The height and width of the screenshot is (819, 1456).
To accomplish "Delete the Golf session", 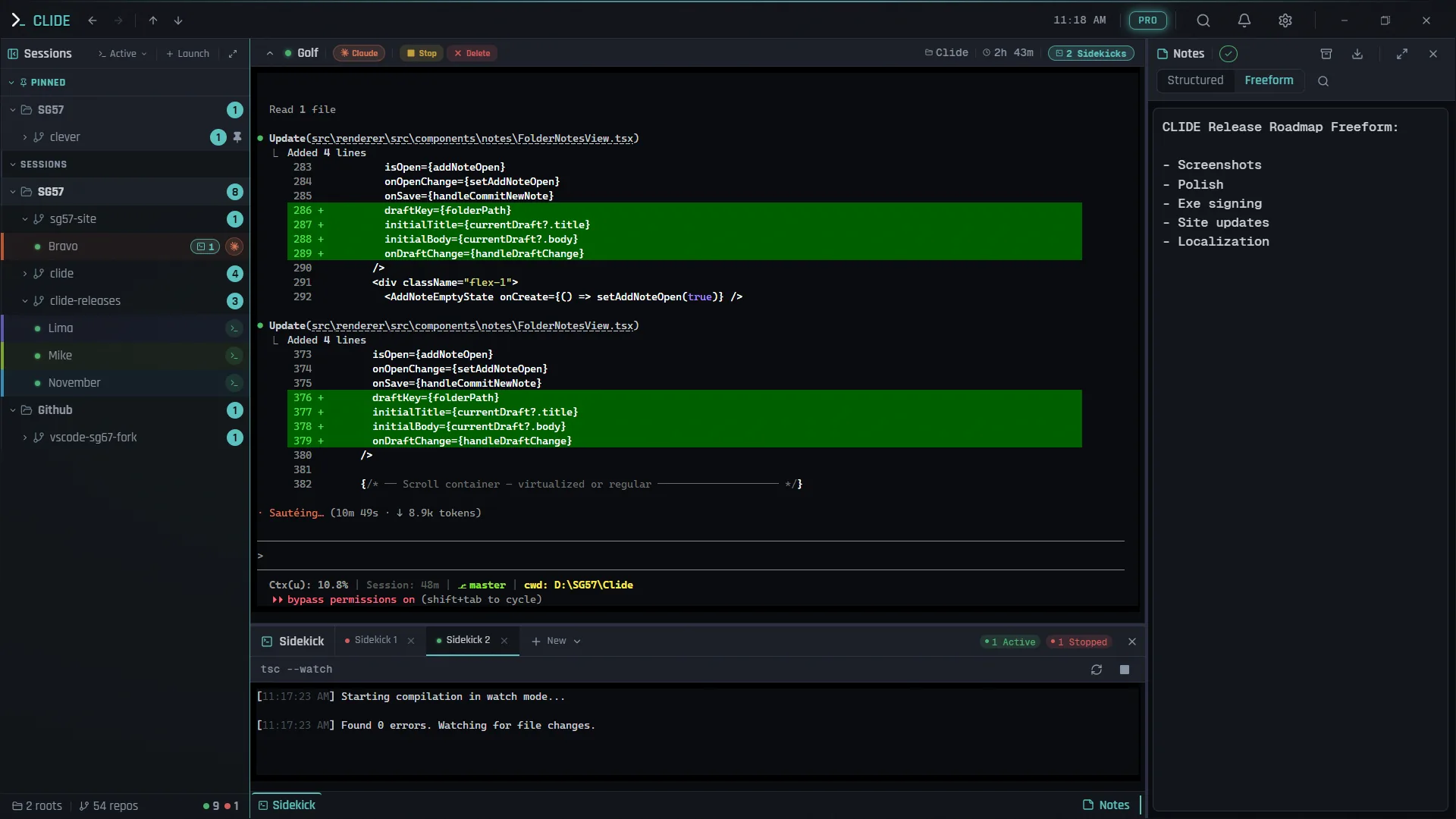I will pos(472,53).
